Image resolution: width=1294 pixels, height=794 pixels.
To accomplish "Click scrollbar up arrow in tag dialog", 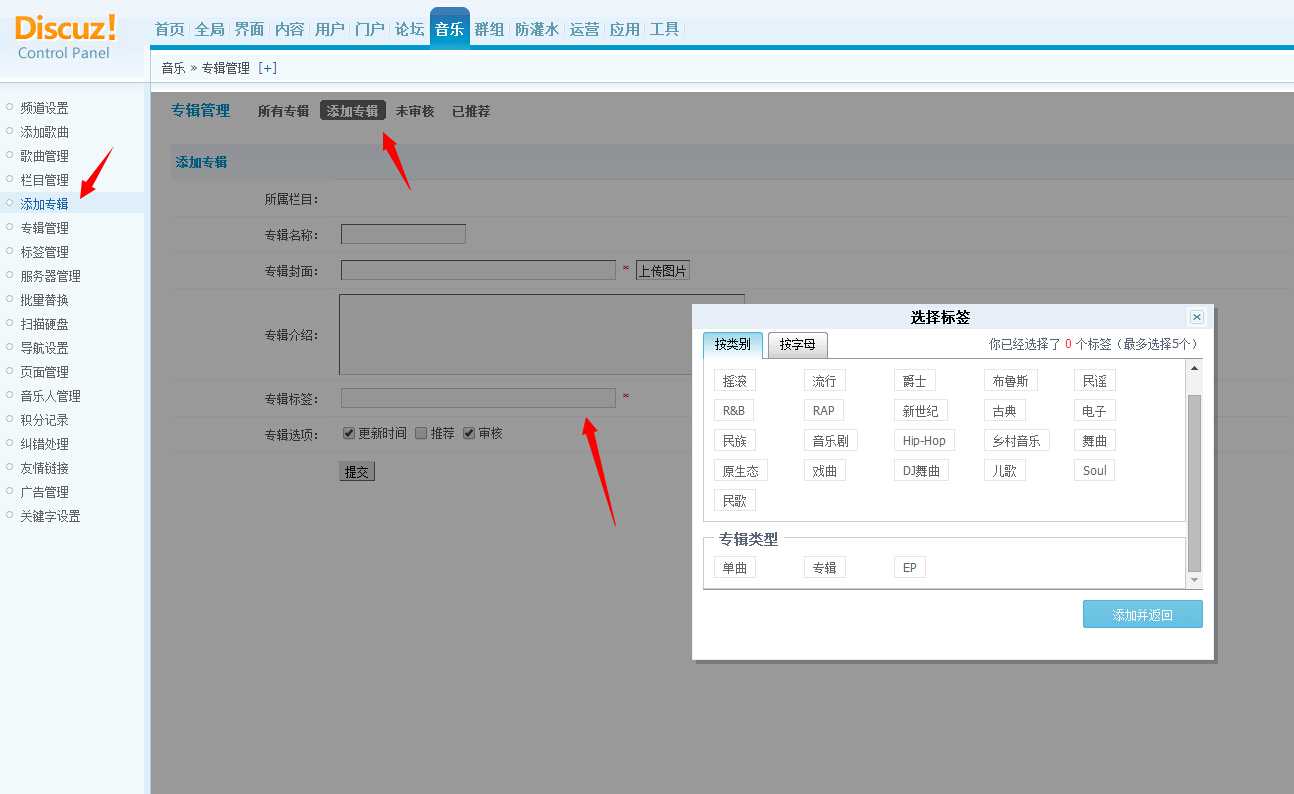I will tap(1194, 368).
